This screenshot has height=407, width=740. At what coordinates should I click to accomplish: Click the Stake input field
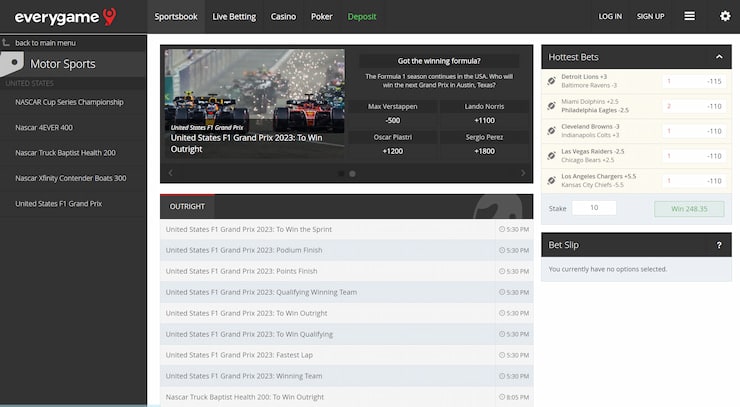click(x=594, y=208)
